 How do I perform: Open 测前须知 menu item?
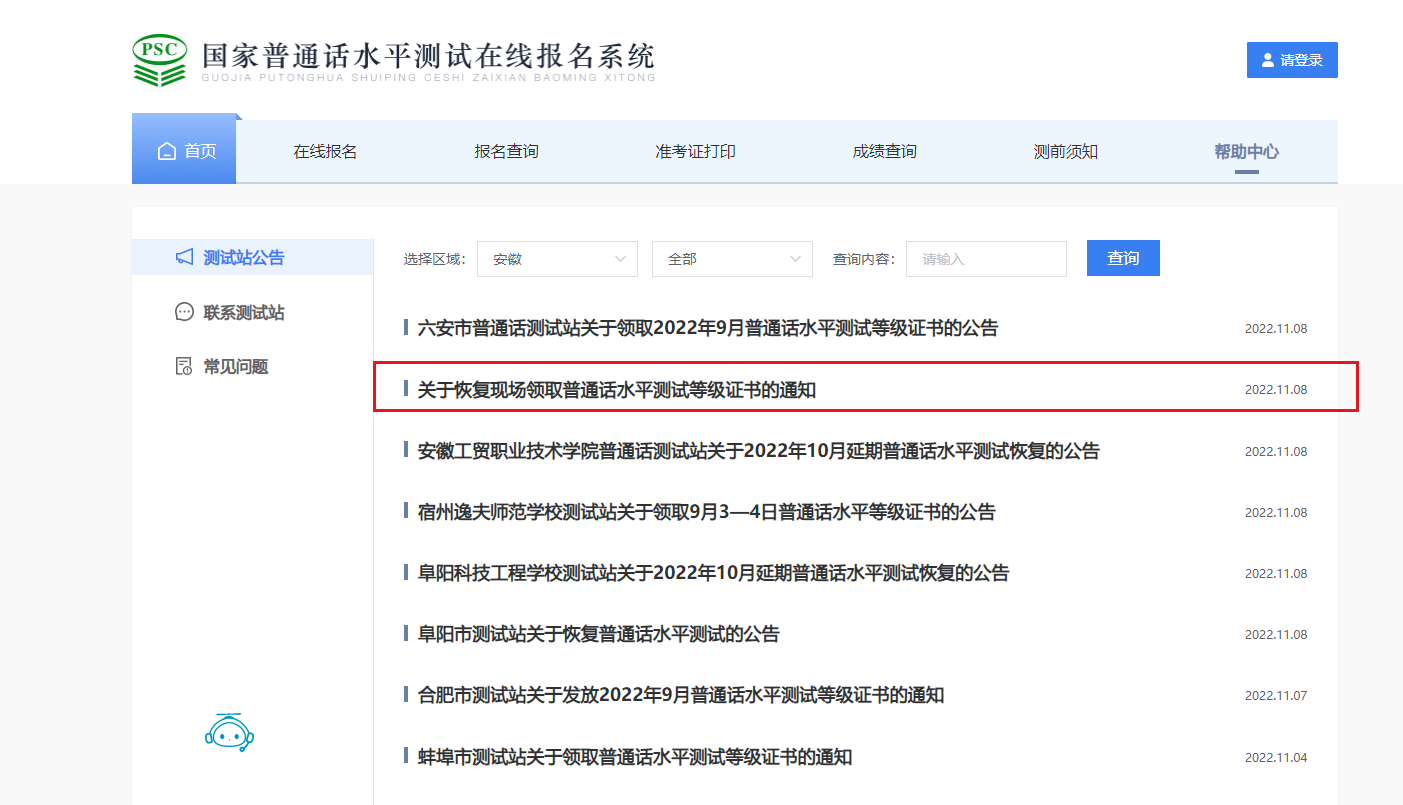(x=1065, y=152)
